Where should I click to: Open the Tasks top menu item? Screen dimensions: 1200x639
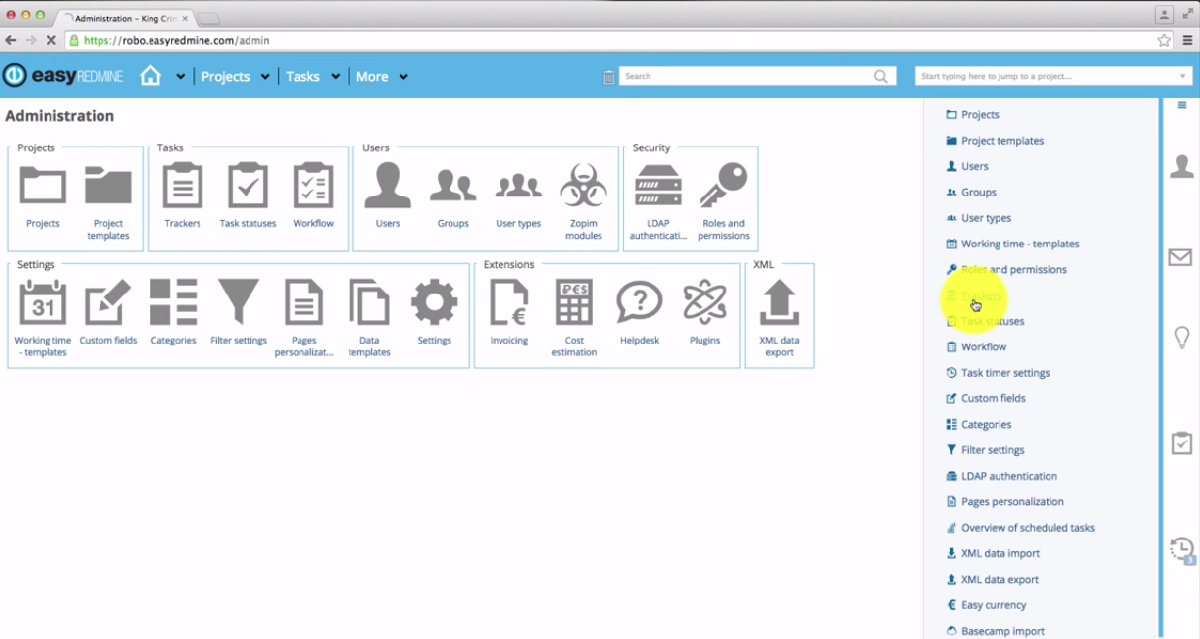point(303,76)
